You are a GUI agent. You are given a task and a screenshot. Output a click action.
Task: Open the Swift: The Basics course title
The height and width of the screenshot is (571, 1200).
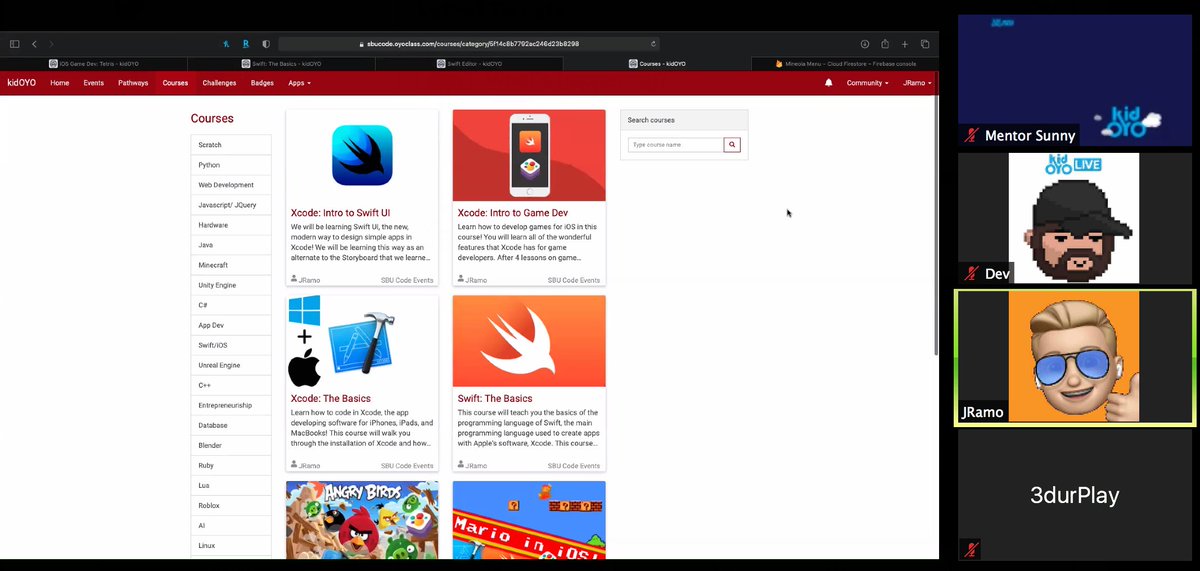[x=495, y=398]
